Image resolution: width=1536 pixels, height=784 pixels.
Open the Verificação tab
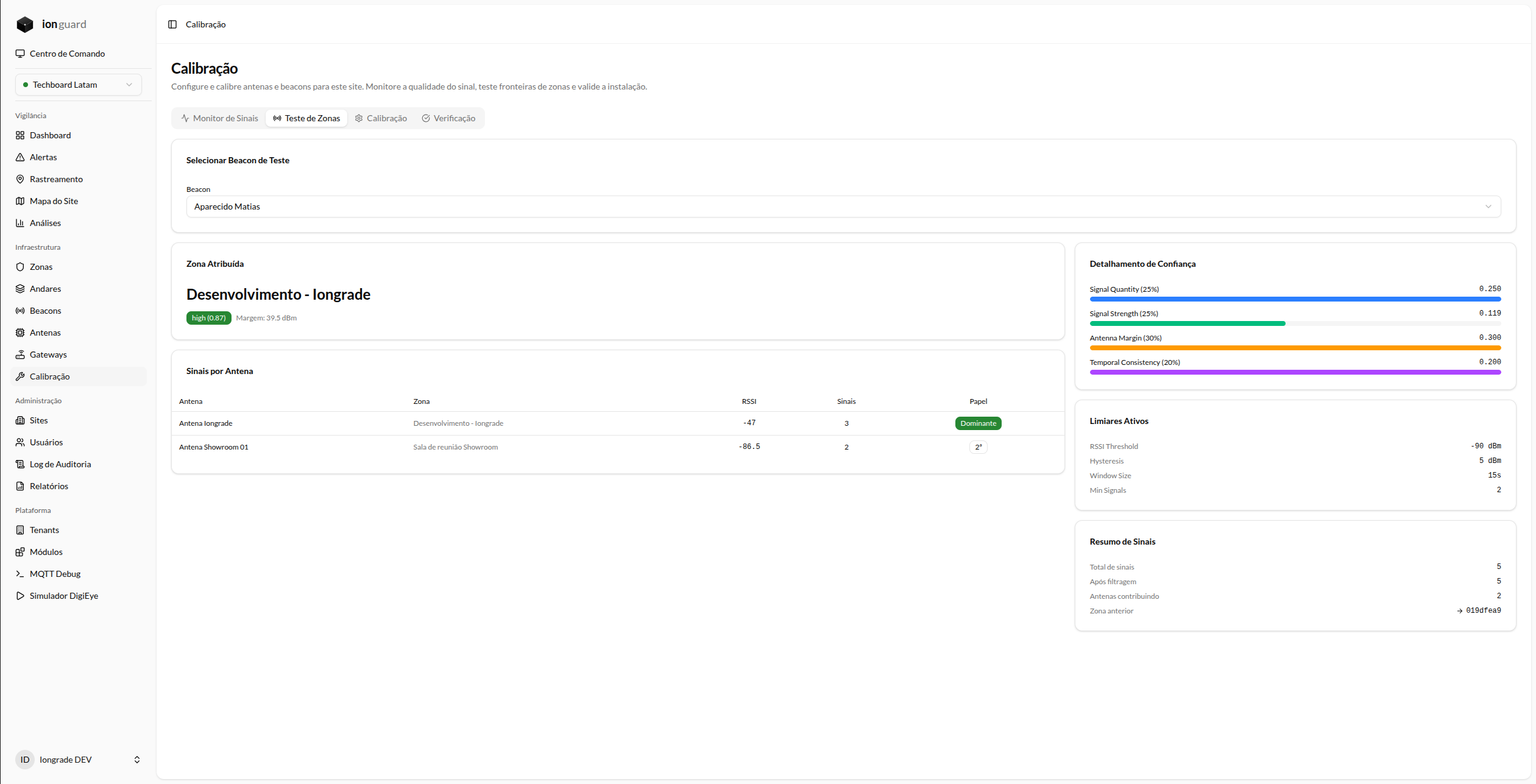(x=449, y=118)
